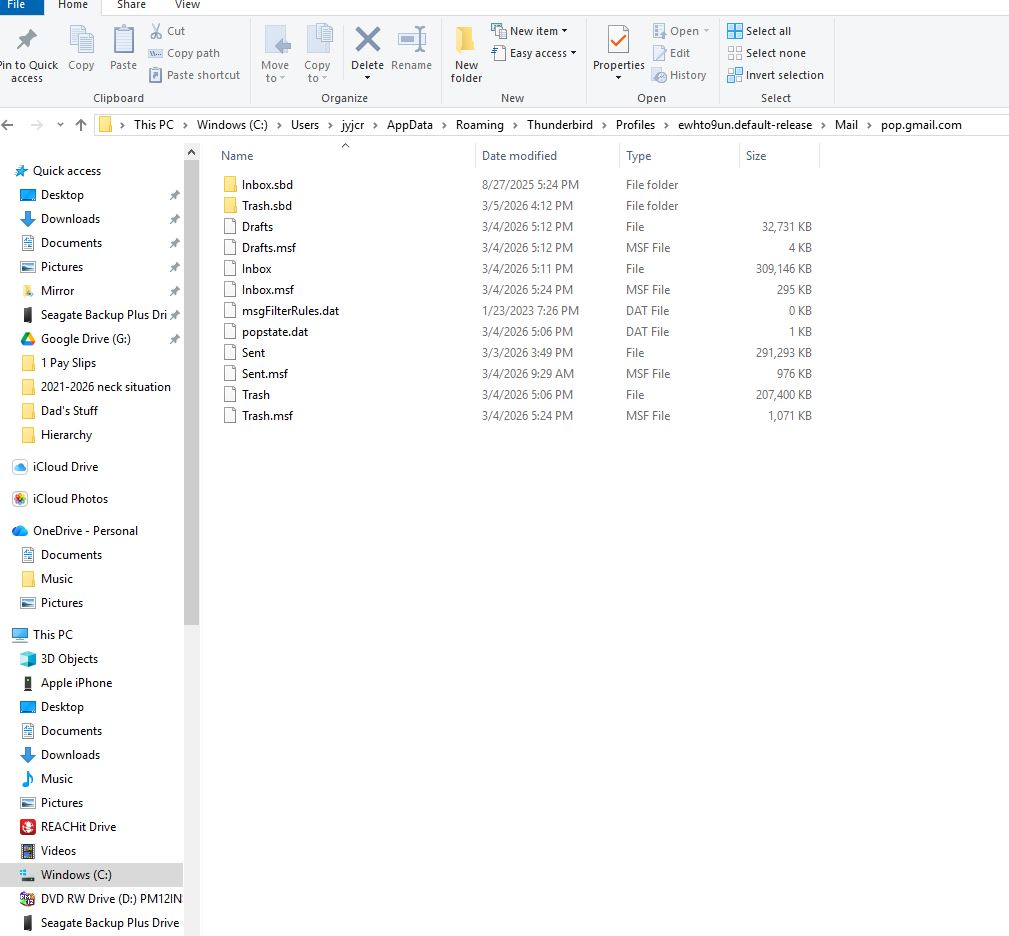The height and width of the screenshot is (936, 1009).
Task: Open Google Drive (G:) in Quick access
Action: pyautogui.click(x=86, y=339)
